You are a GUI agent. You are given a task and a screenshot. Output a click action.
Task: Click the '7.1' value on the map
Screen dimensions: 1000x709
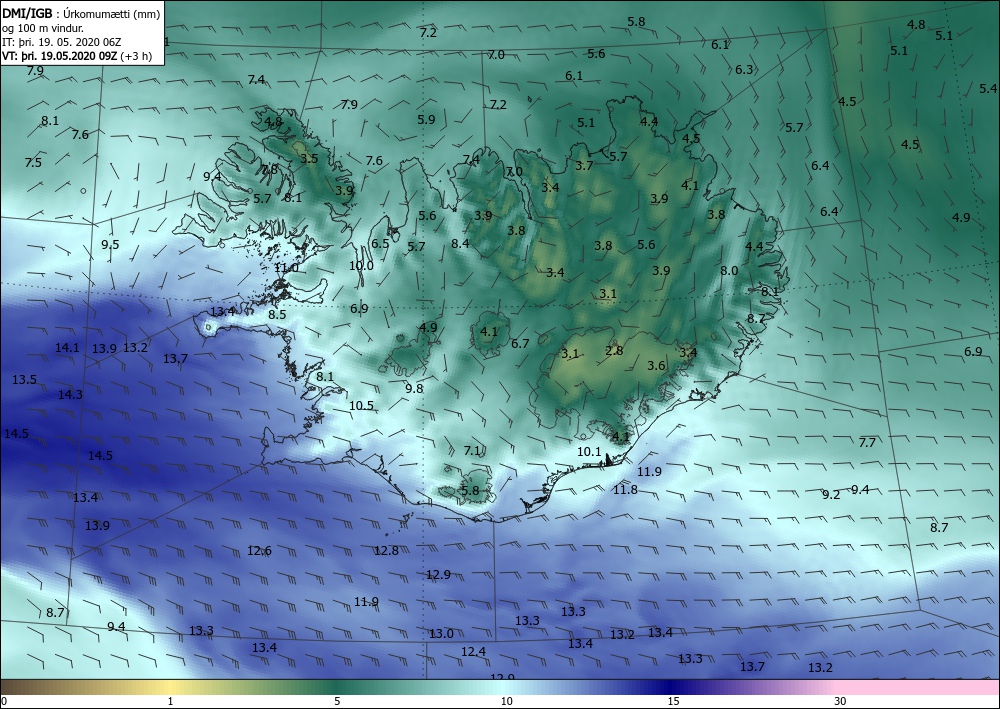click(472, 451)
